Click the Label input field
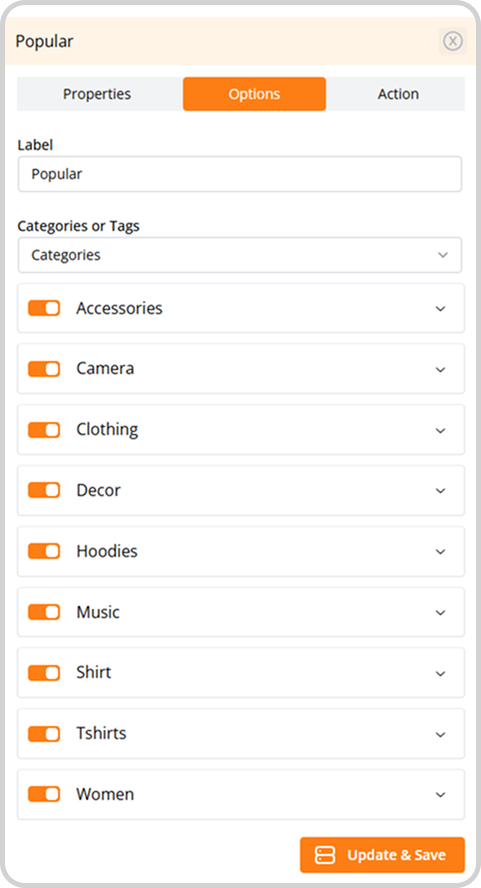The image size is (481, 888). coord(240,174)
